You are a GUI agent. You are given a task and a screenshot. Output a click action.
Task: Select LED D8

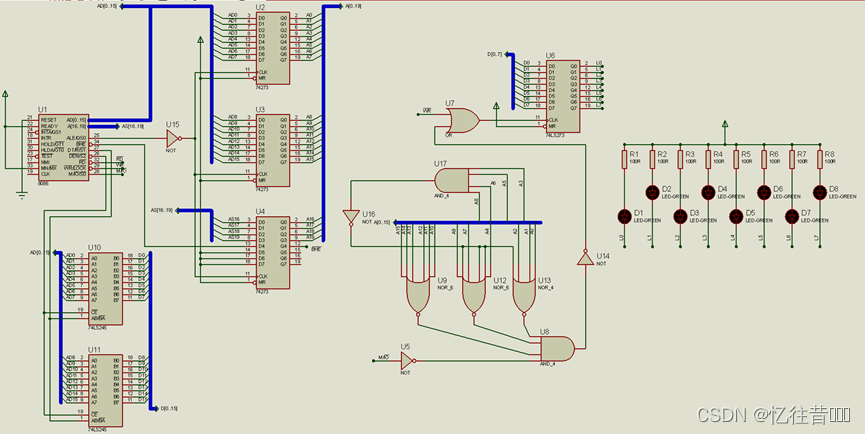tap(820, 192)
